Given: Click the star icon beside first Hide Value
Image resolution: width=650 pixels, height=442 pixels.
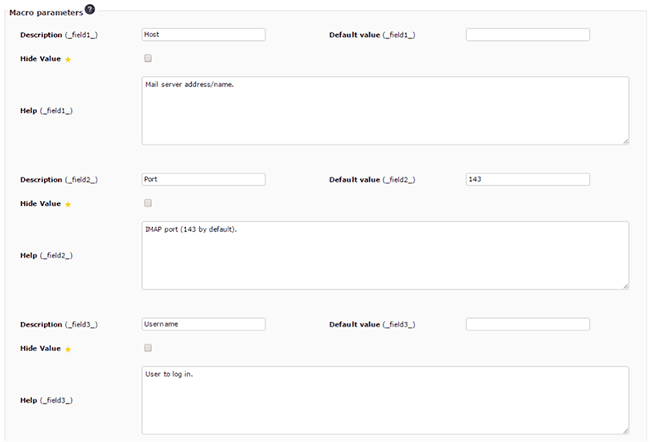Looking at the screenshot, I should 68,60.
